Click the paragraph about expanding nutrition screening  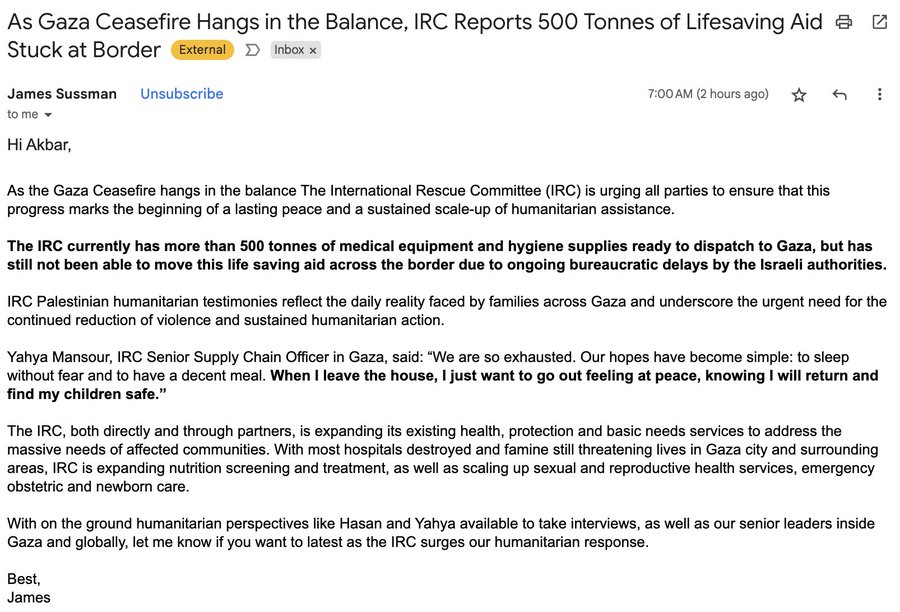(x=442, y=459)
